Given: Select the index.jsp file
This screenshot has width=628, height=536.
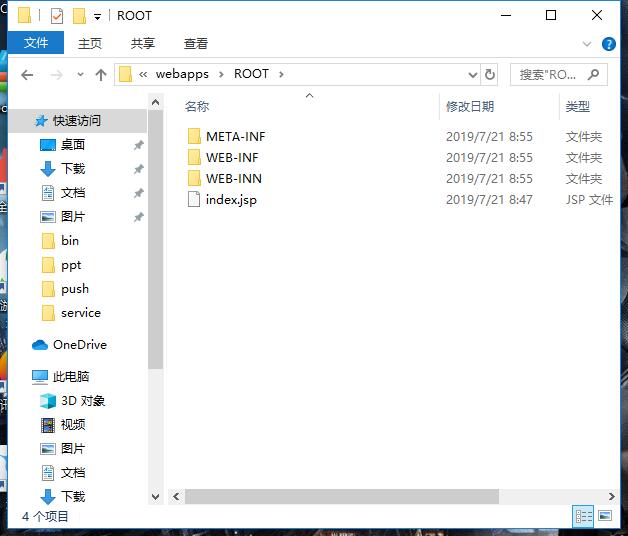Looking at the screenshot, I should (x=231, y=199).
